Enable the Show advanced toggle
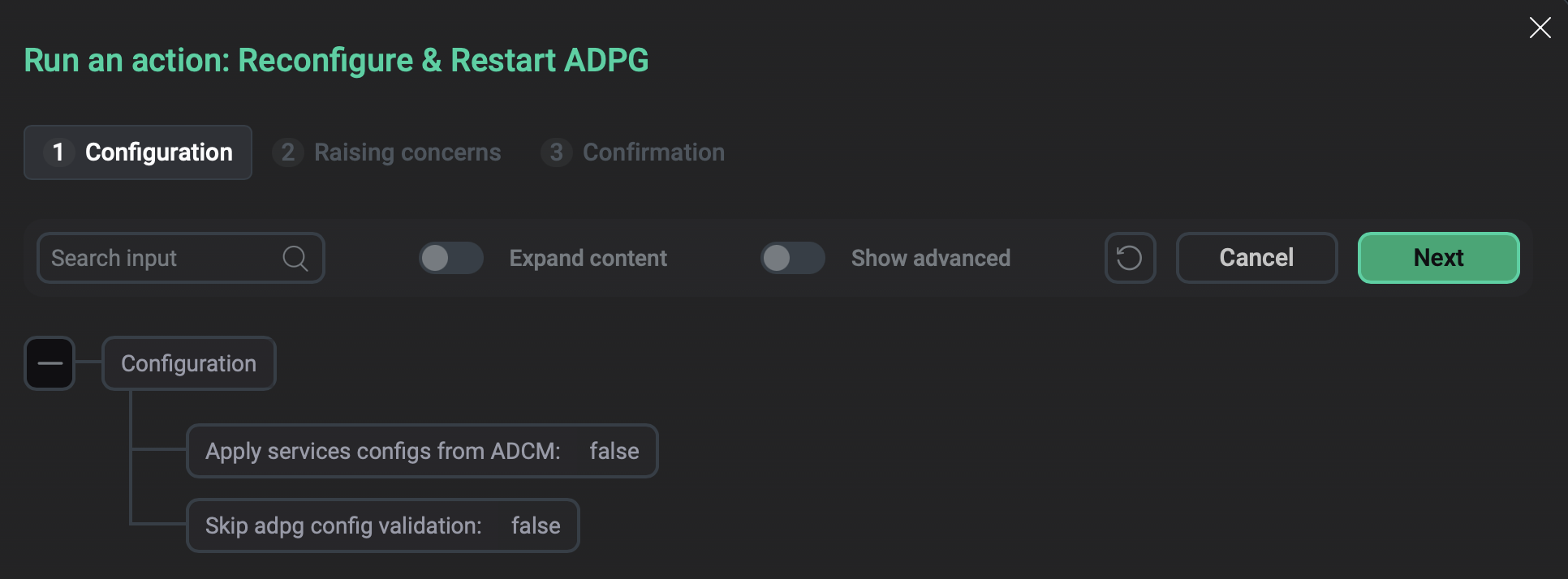1568x579 pixels. click(792, 258)
